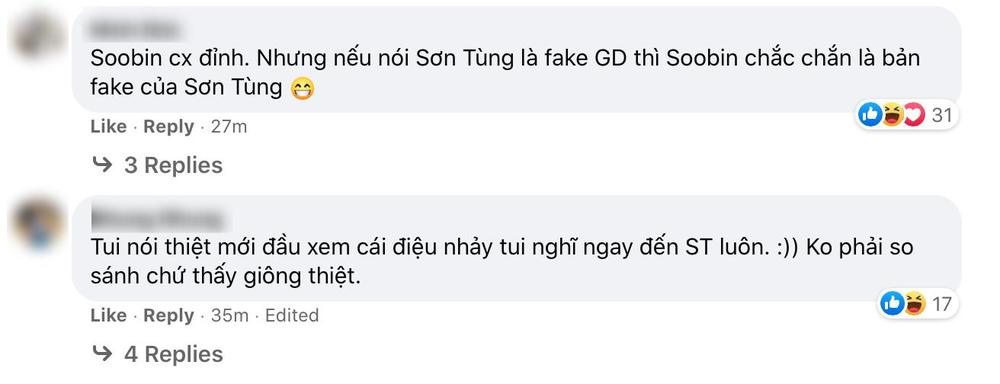Click Reply under the Tui nói thiệt comment
Viewport: 1000px width, 384px height.
(x=168, y=316)
